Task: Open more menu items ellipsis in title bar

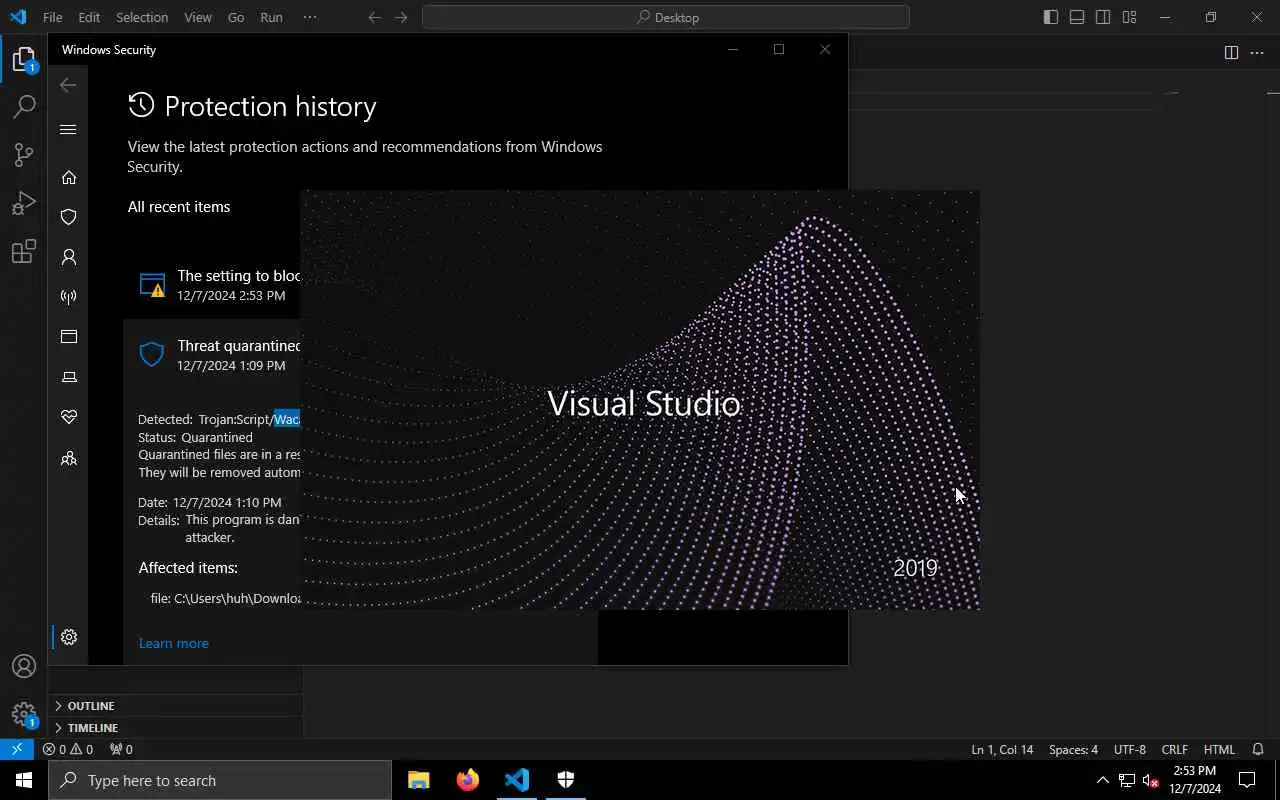Action: 310,17
